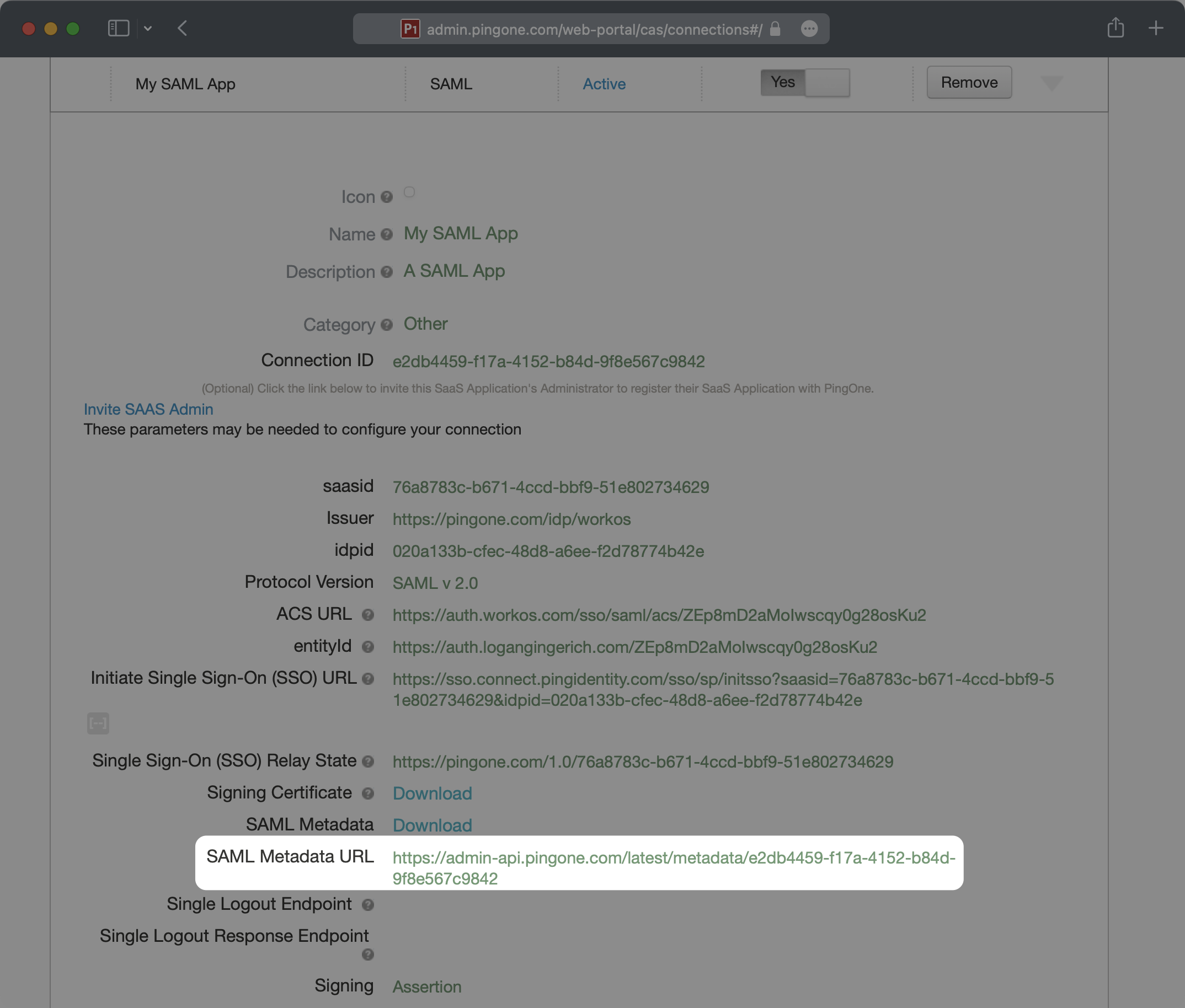Click the address bar URL field
This screenshot has width=1185, height=1008.
(x=594, y=29)
